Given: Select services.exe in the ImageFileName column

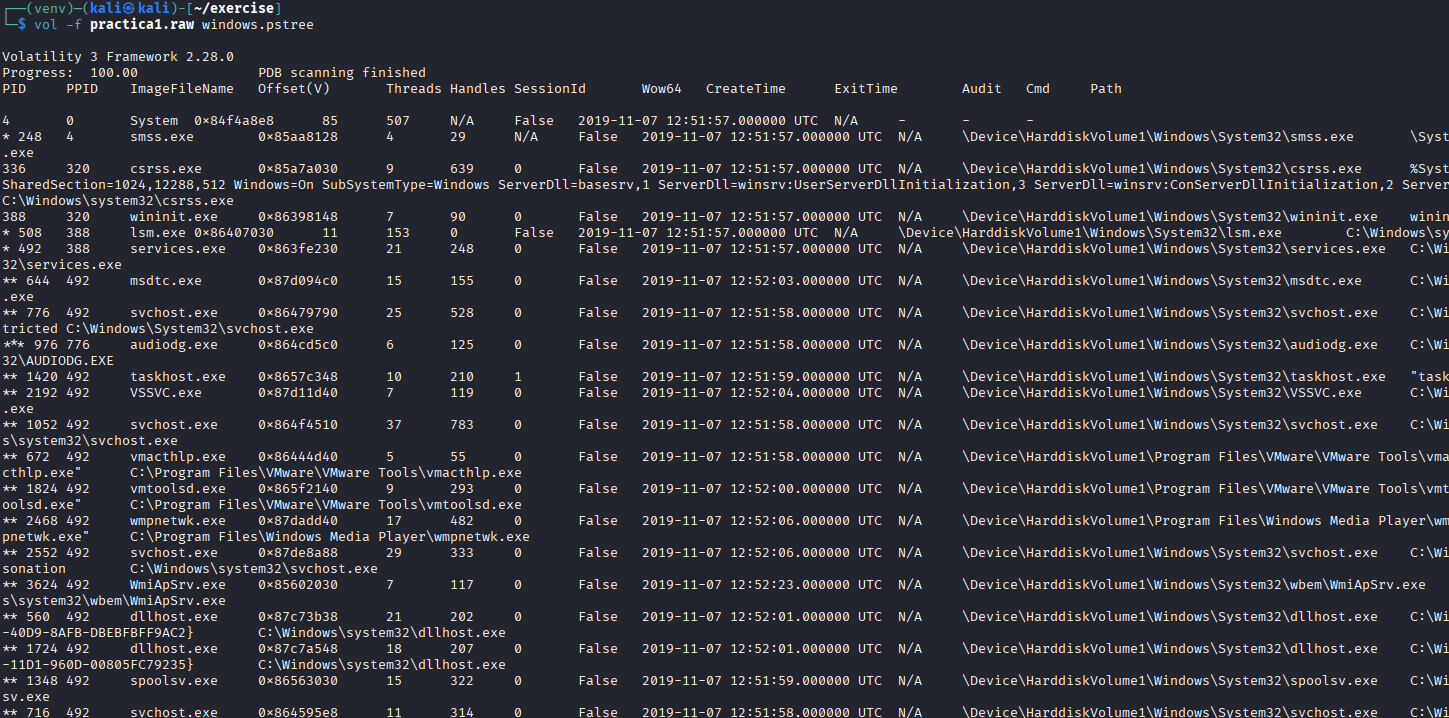Looking at the screenshot, I should point(174,249).
